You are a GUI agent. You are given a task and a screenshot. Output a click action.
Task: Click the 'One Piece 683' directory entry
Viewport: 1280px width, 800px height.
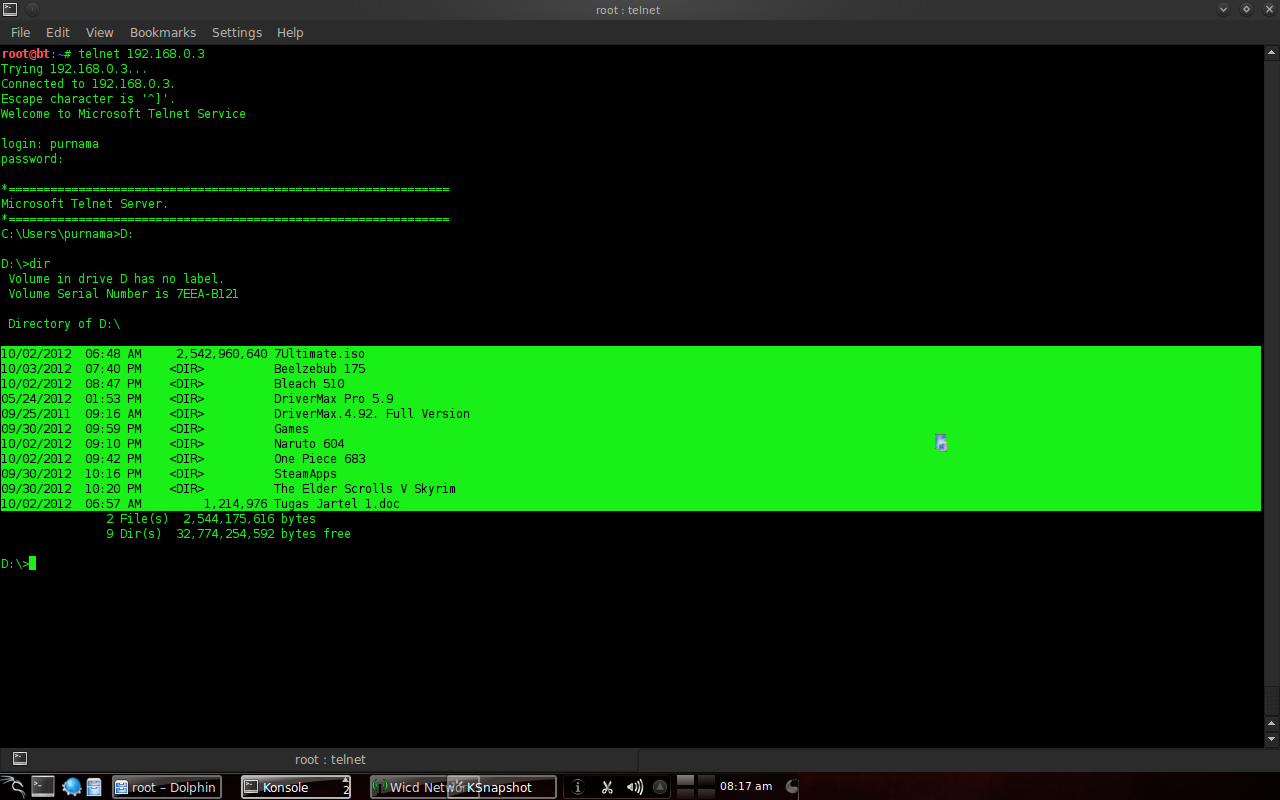click(x=319, y=459)
